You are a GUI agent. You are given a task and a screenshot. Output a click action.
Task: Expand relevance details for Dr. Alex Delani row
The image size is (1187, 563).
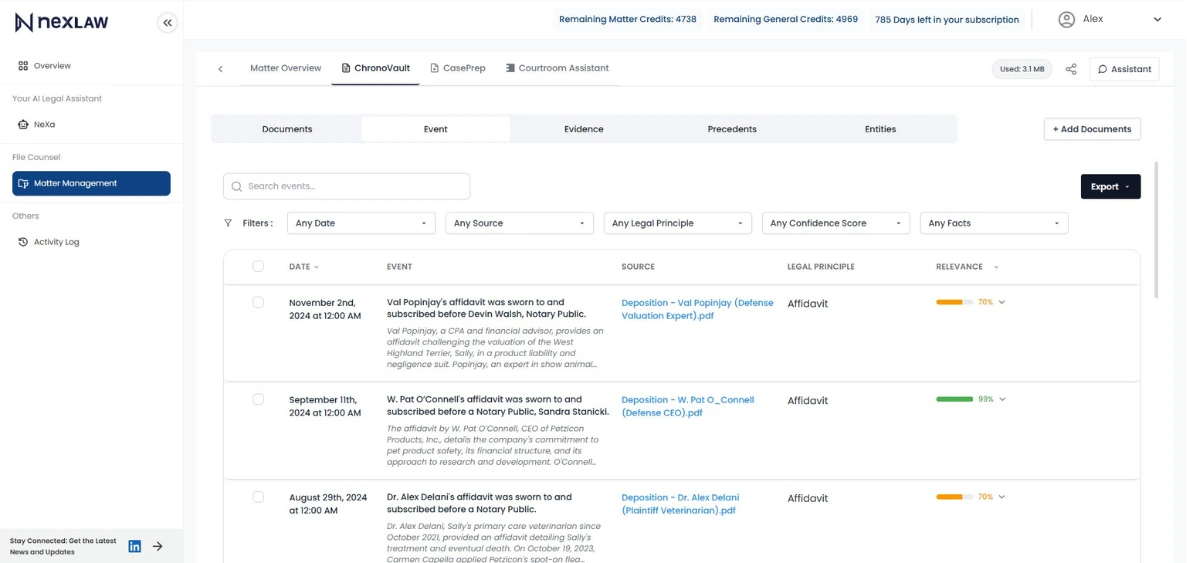point(1002,497)
